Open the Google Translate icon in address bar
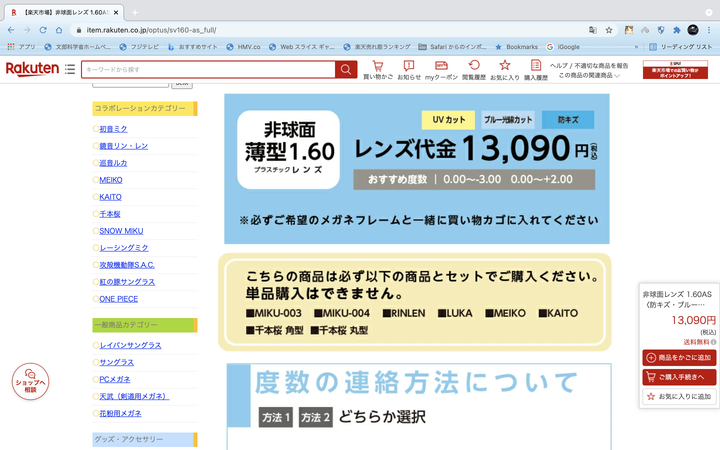 point(593,30)
